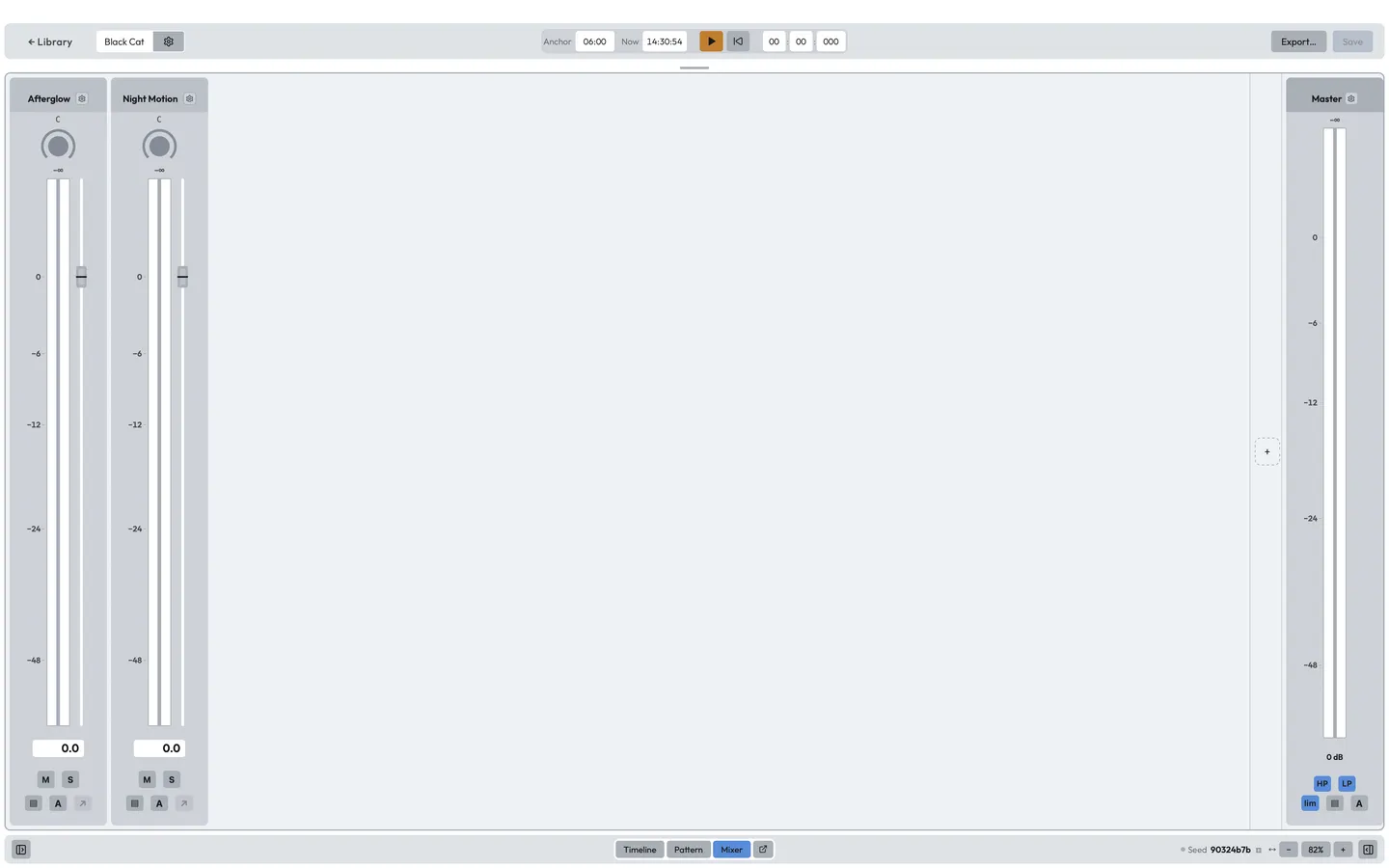Viewport: 1389px width, 868px height.
Task: Toggle Master automation A button
Action: (x=1359, y=803)
